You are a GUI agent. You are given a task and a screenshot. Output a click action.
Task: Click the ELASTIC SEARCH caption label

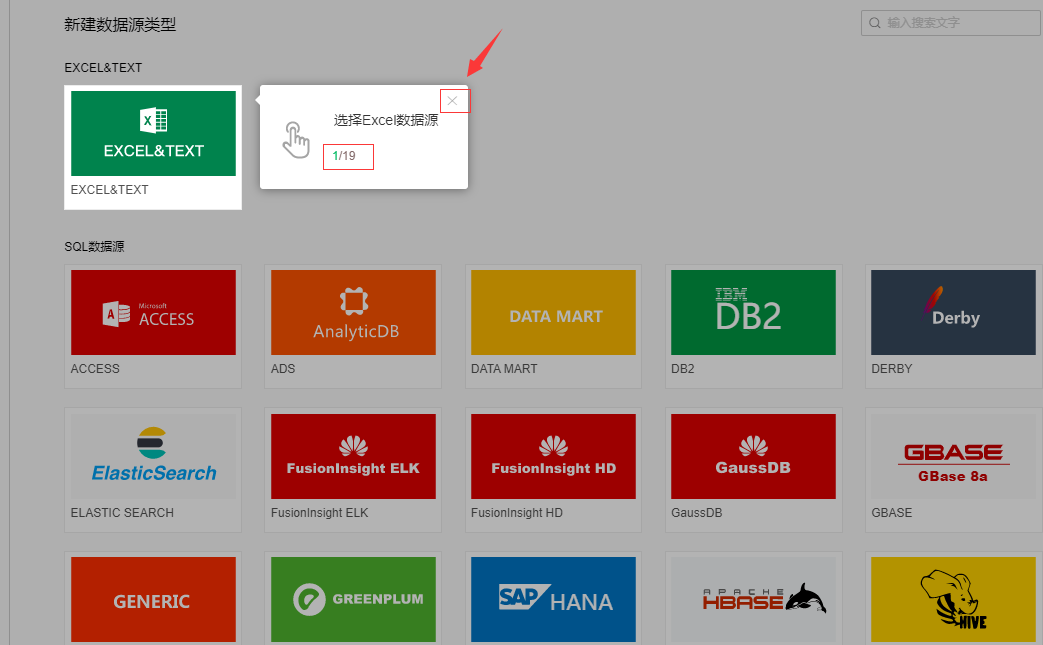122,513
